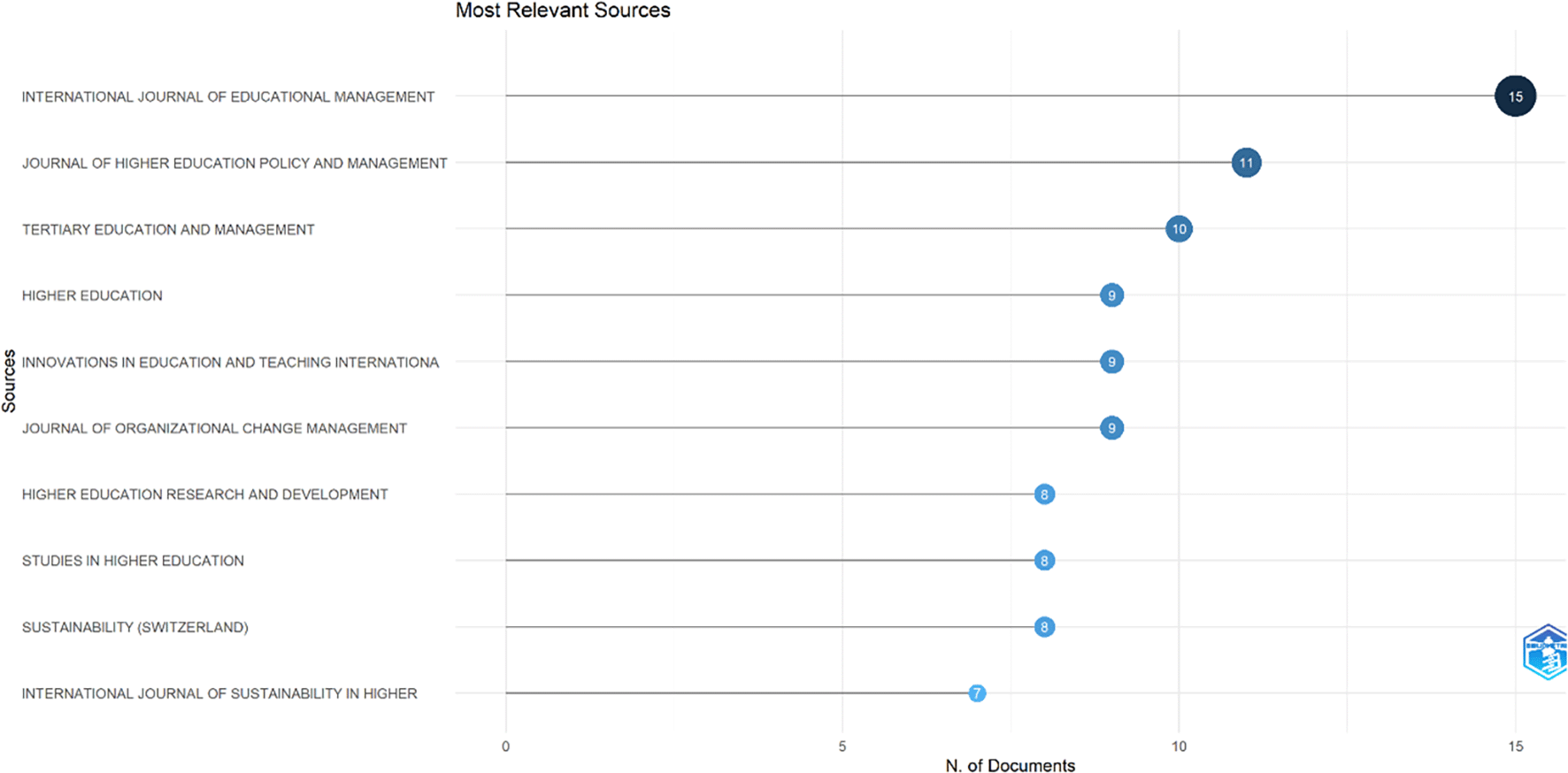
Task: Click the International Journal of Educational Management label
Action: click(x=228, y=96)
